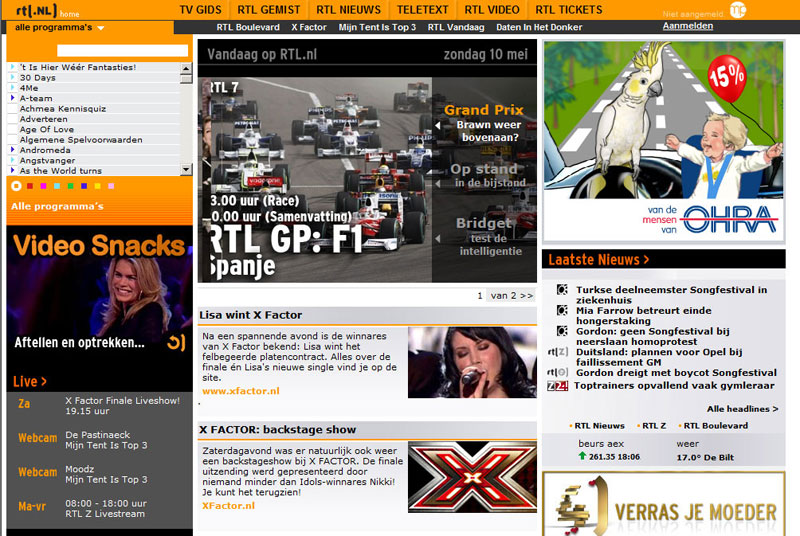The image size is (800, 536).
Task: Click the Aanmelden link
Action: click(688, 26)
